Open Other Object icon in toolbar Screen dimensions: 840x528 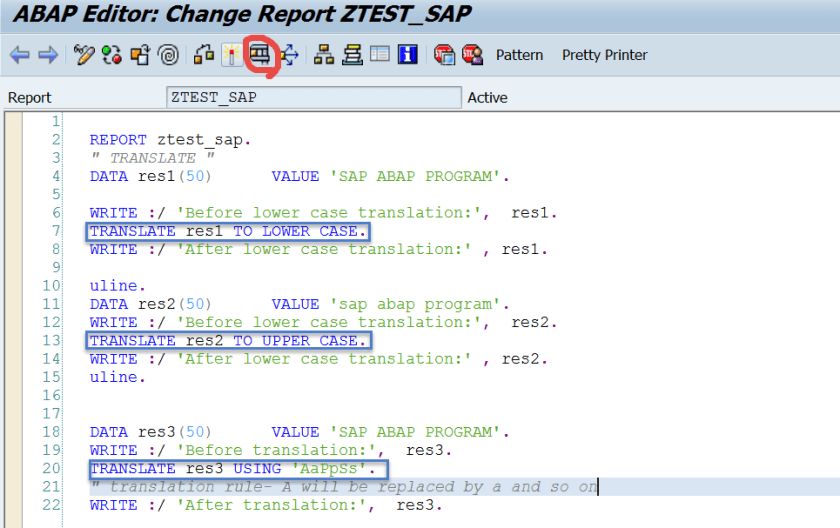click(140, 55)
